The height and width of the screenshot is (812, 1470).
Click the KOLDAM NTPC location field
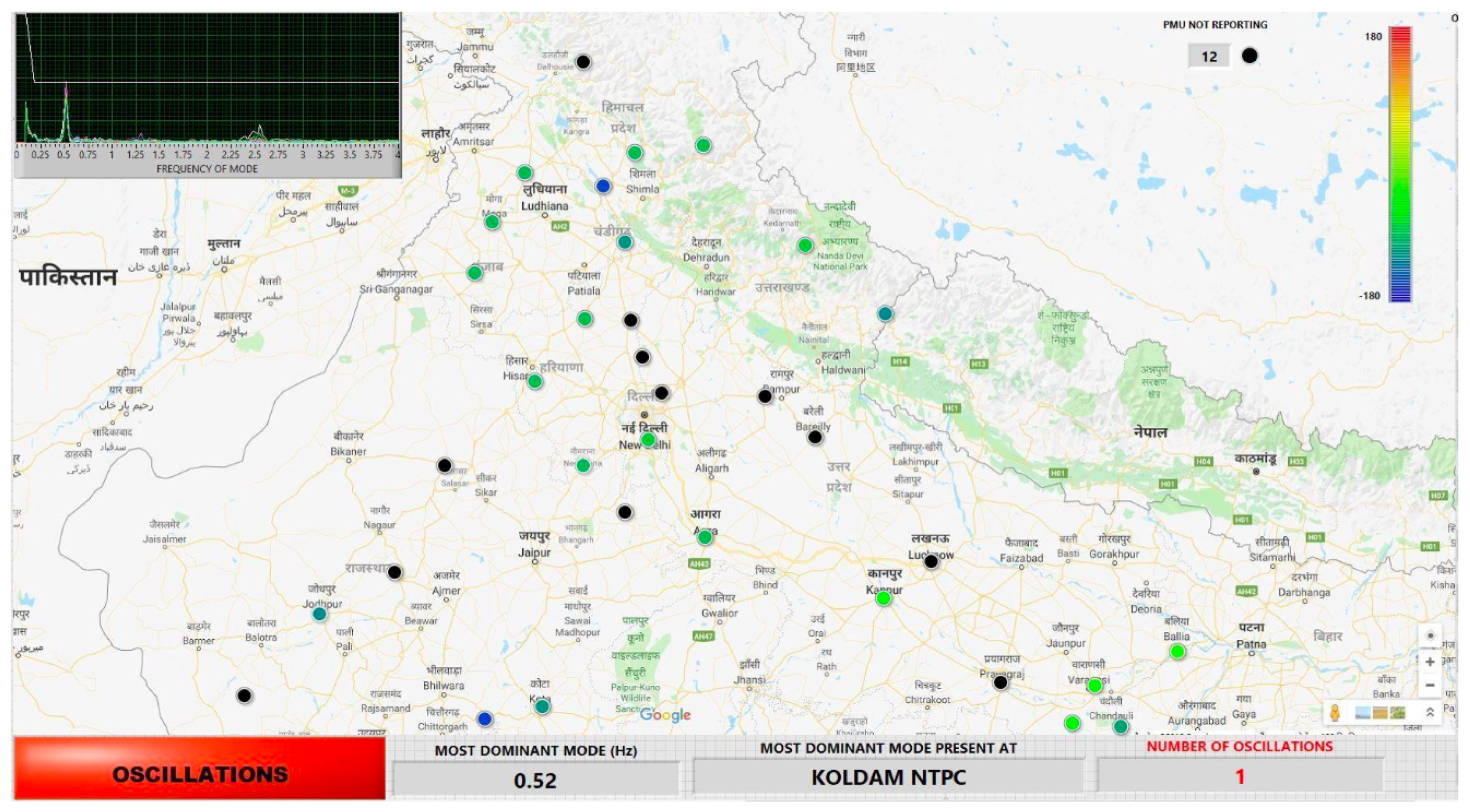888,777
